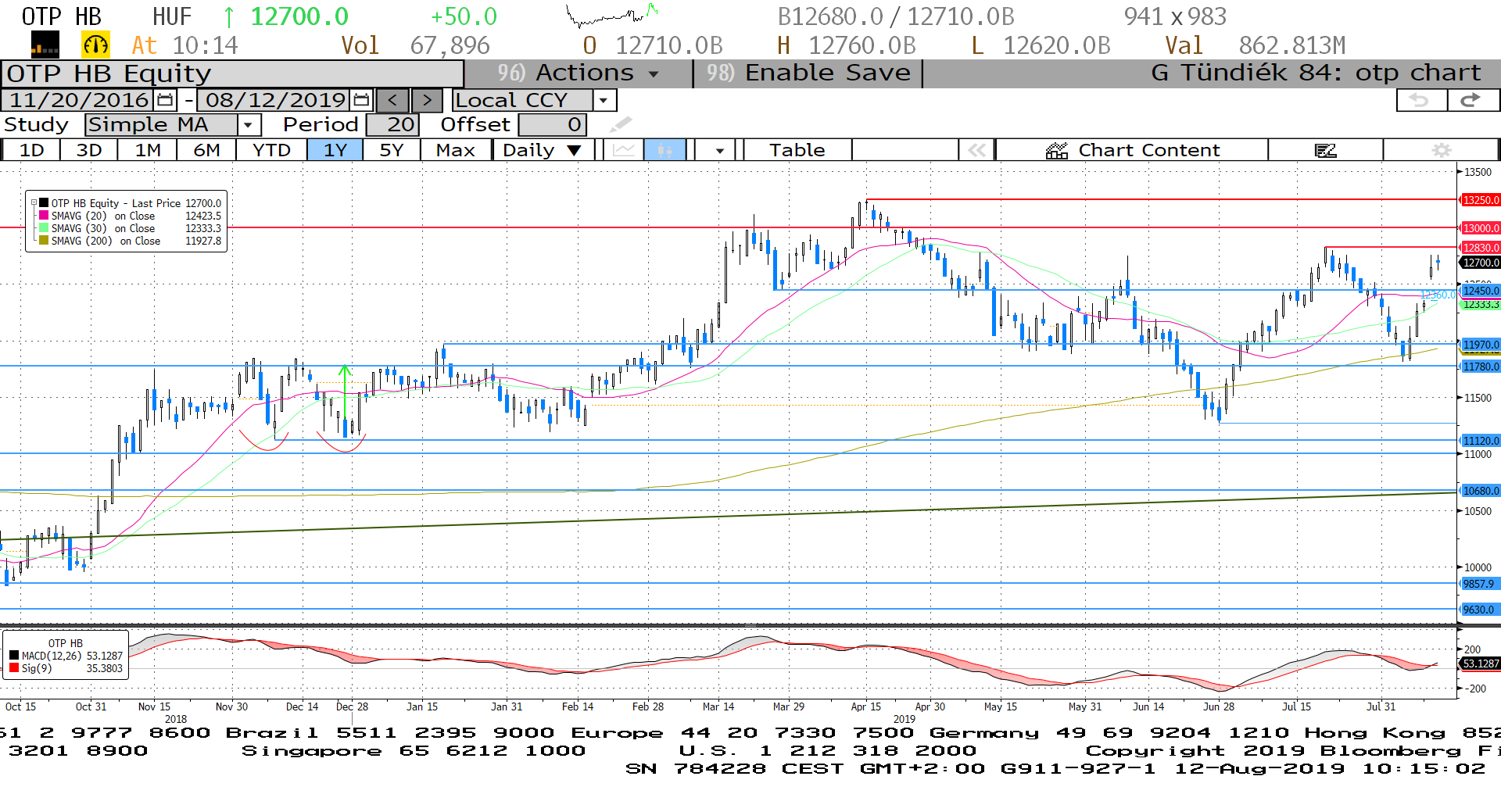Switch to line chart style icon
The width and height of the screenshot is (1501, 812).
click(624, 150)
